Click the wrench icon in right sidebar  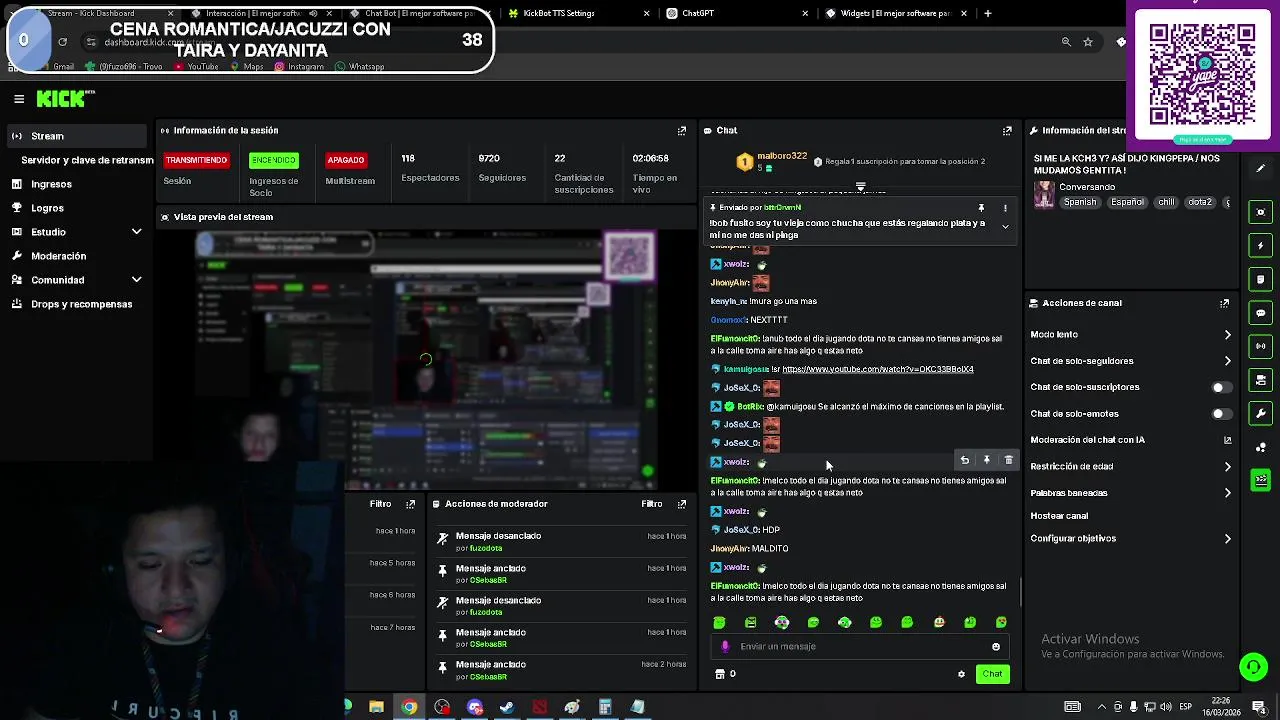pos(1261,414)
